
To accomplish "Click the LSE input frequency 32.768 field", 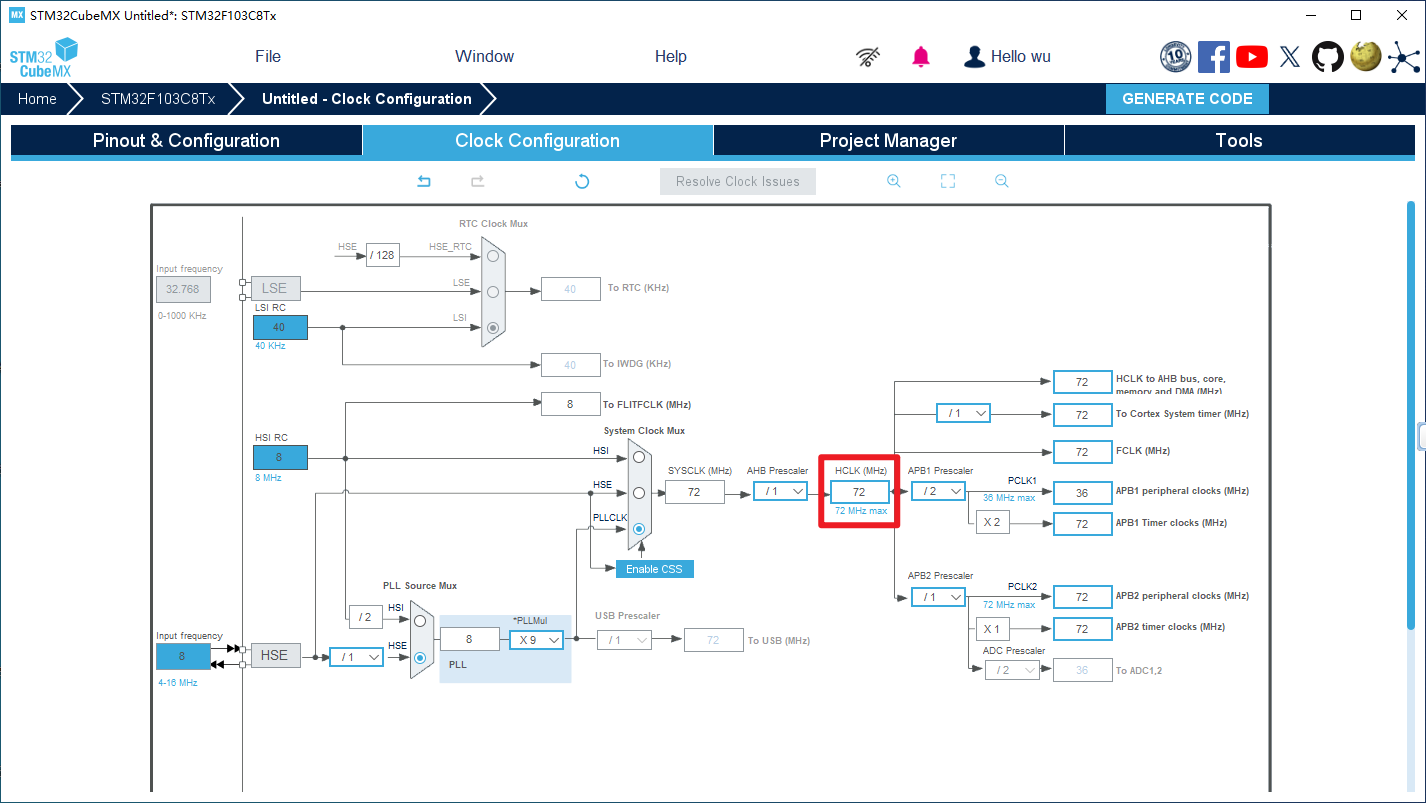I will coord(183,290).
